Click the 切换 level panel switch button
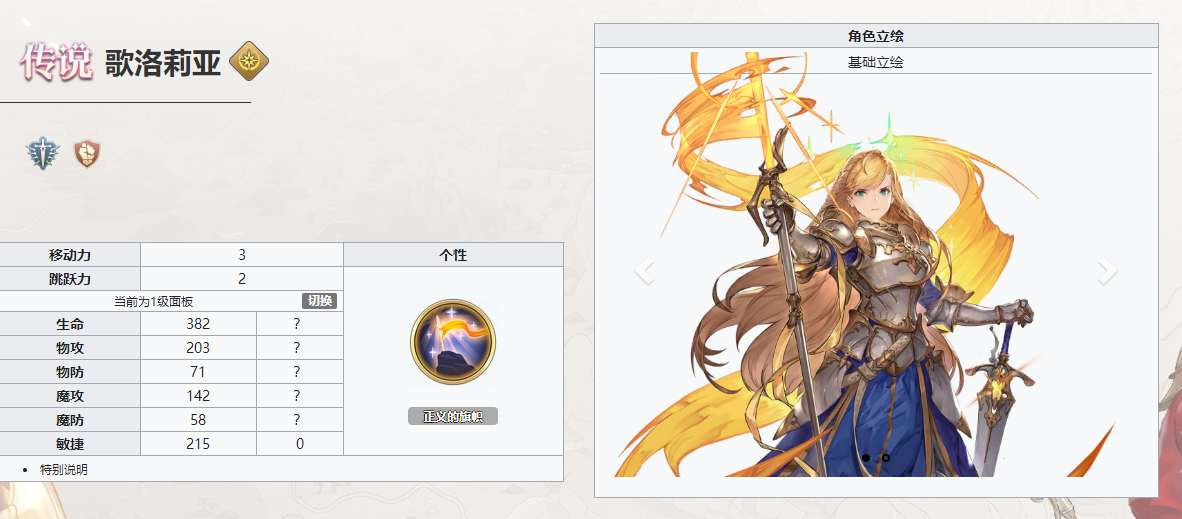Viewport: 1182px width, 519px height. point(320,301)
